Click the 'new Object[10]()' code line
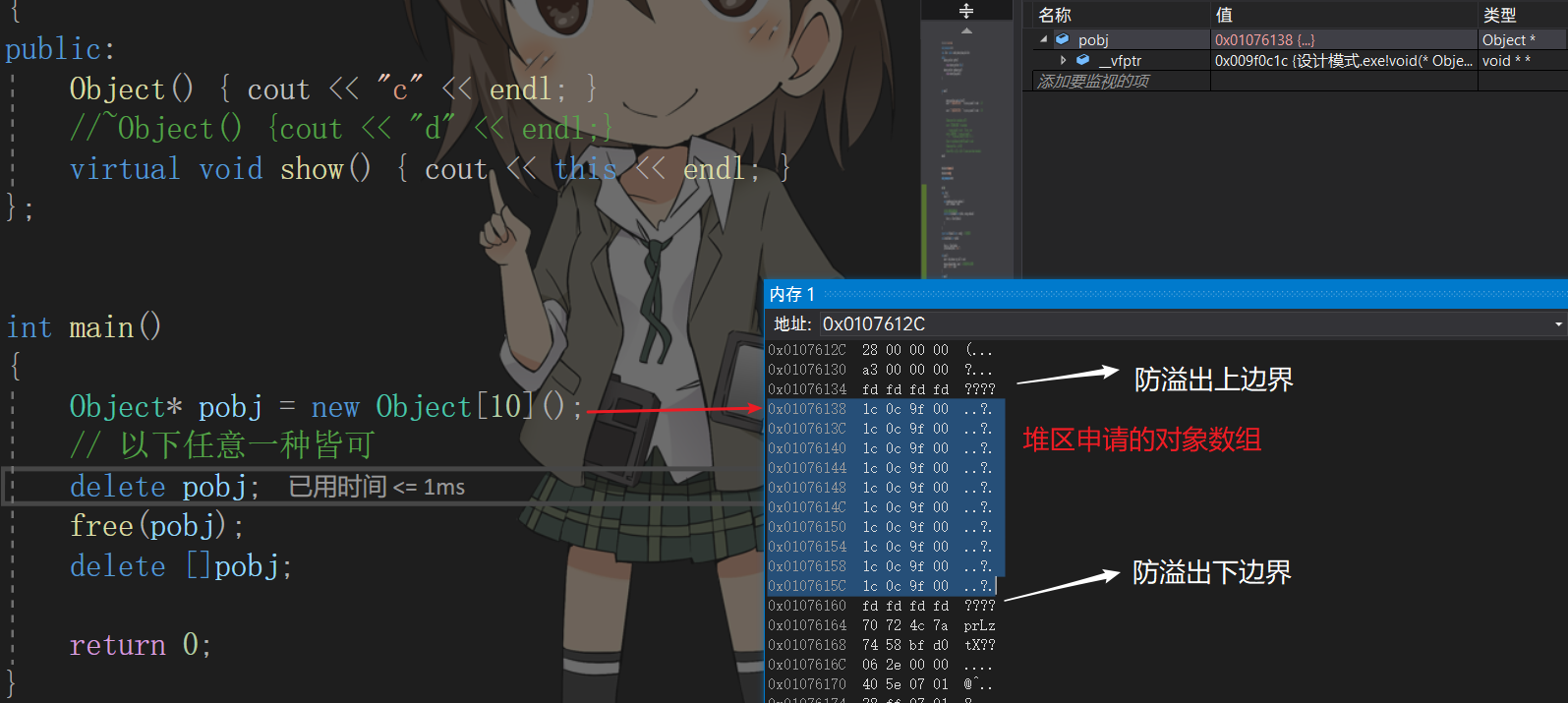Screen dimensions: 1568x703 coord(326,407)
